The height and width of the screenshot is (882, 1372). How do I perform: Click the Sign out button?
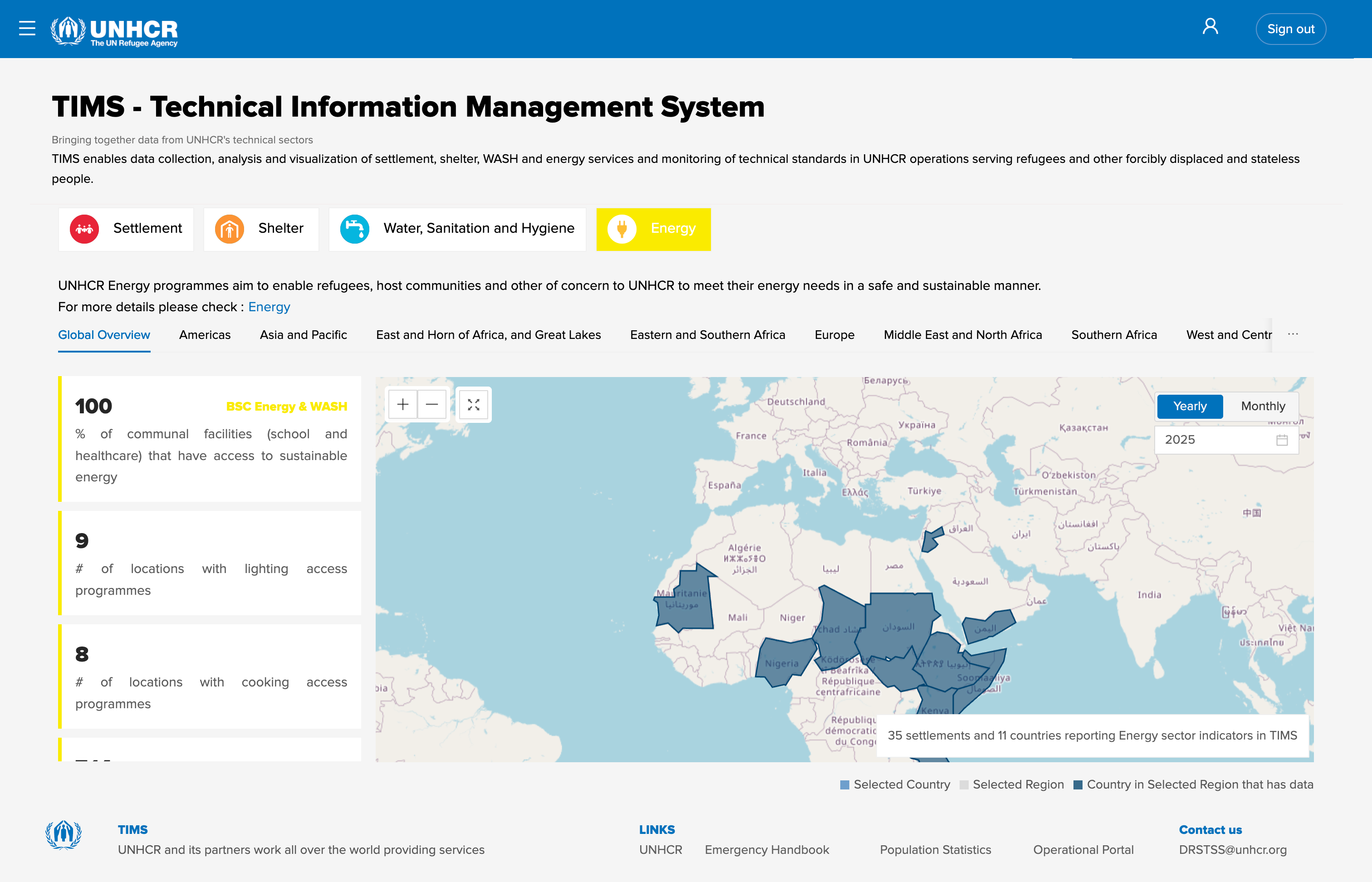click(1291, 29)
